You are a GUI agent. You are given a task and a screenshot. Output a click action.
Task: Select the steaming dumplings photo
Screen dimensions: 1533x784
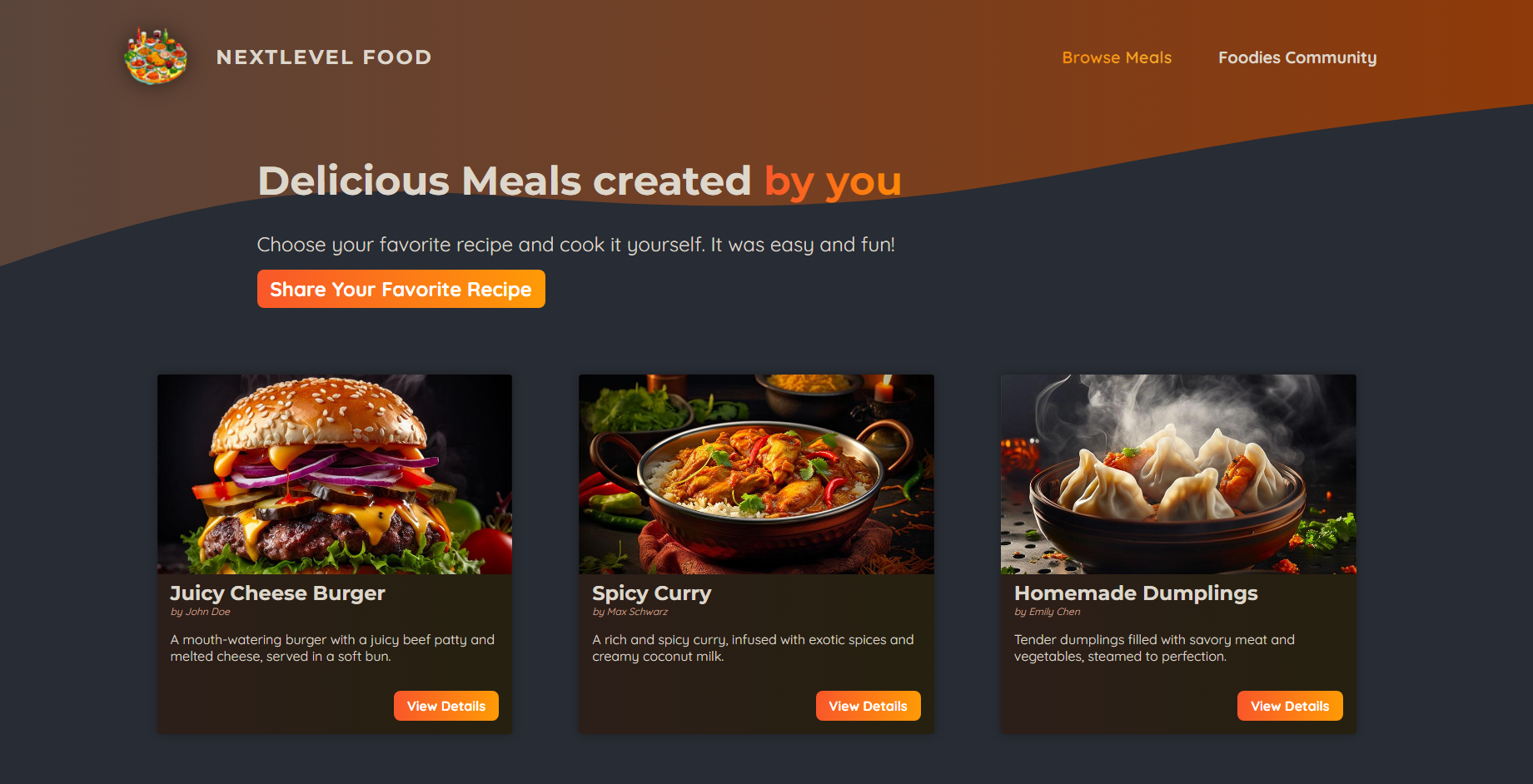point(1178,474)
